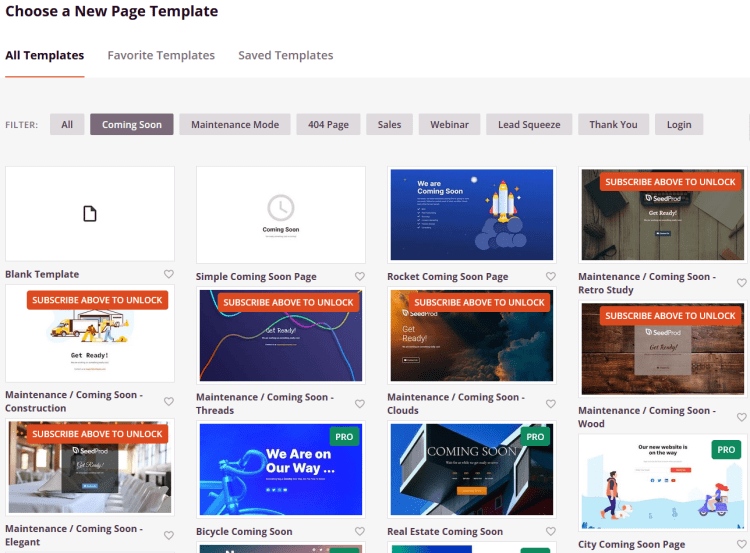
Task: Click 'Maintenance / Coming Soon - Retro Study' title
Action: click(x=647, y=283)
